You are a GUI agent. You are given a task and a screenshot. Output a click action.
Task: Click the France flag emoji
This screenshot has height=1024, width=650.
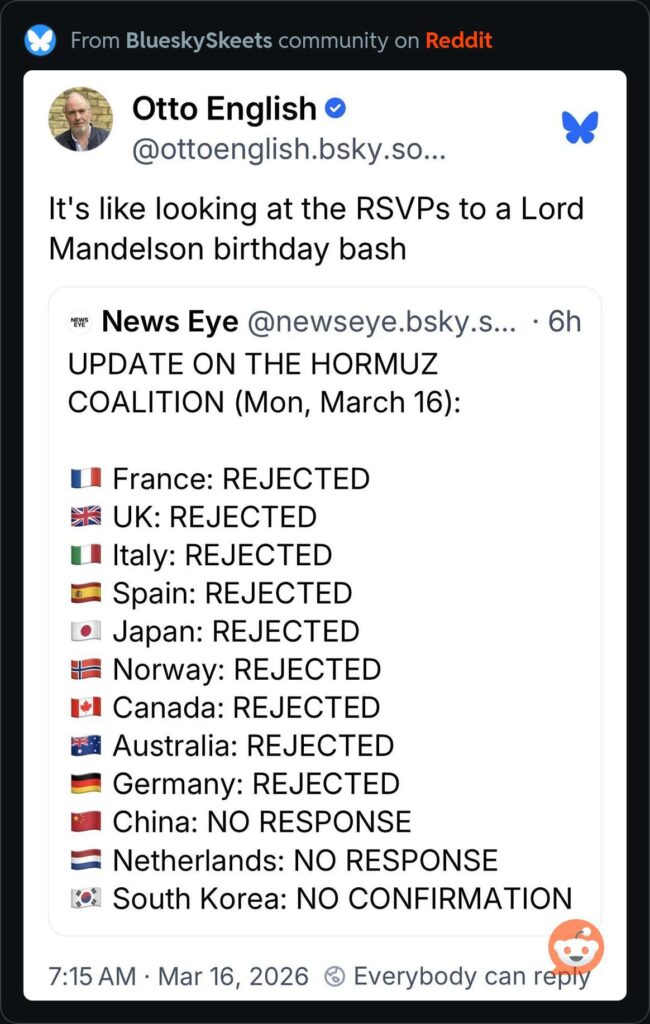(85, 479)
